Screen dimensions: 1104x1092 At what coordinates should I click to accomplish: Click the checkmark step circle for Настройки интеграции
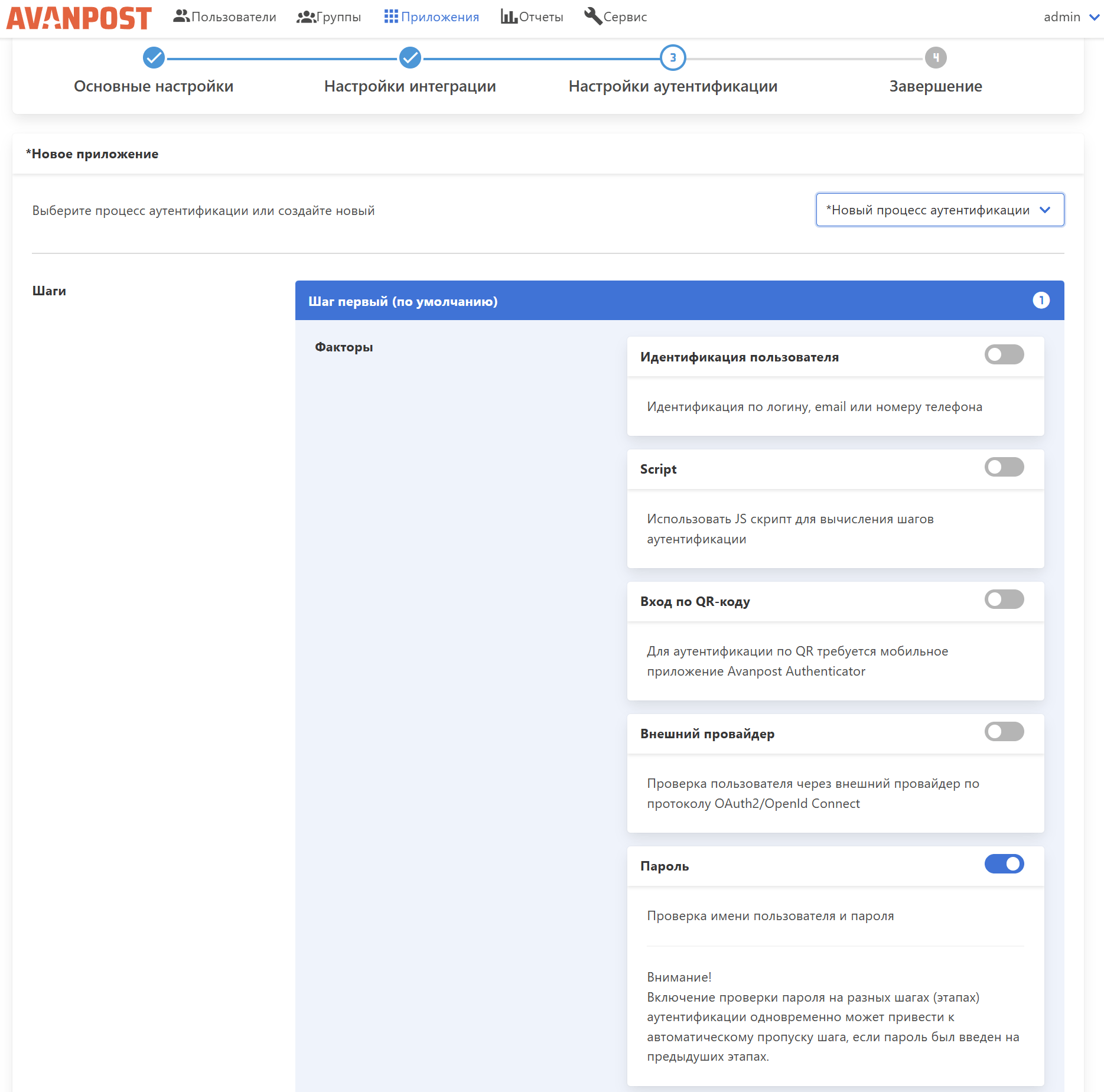[x=410, y=58]
